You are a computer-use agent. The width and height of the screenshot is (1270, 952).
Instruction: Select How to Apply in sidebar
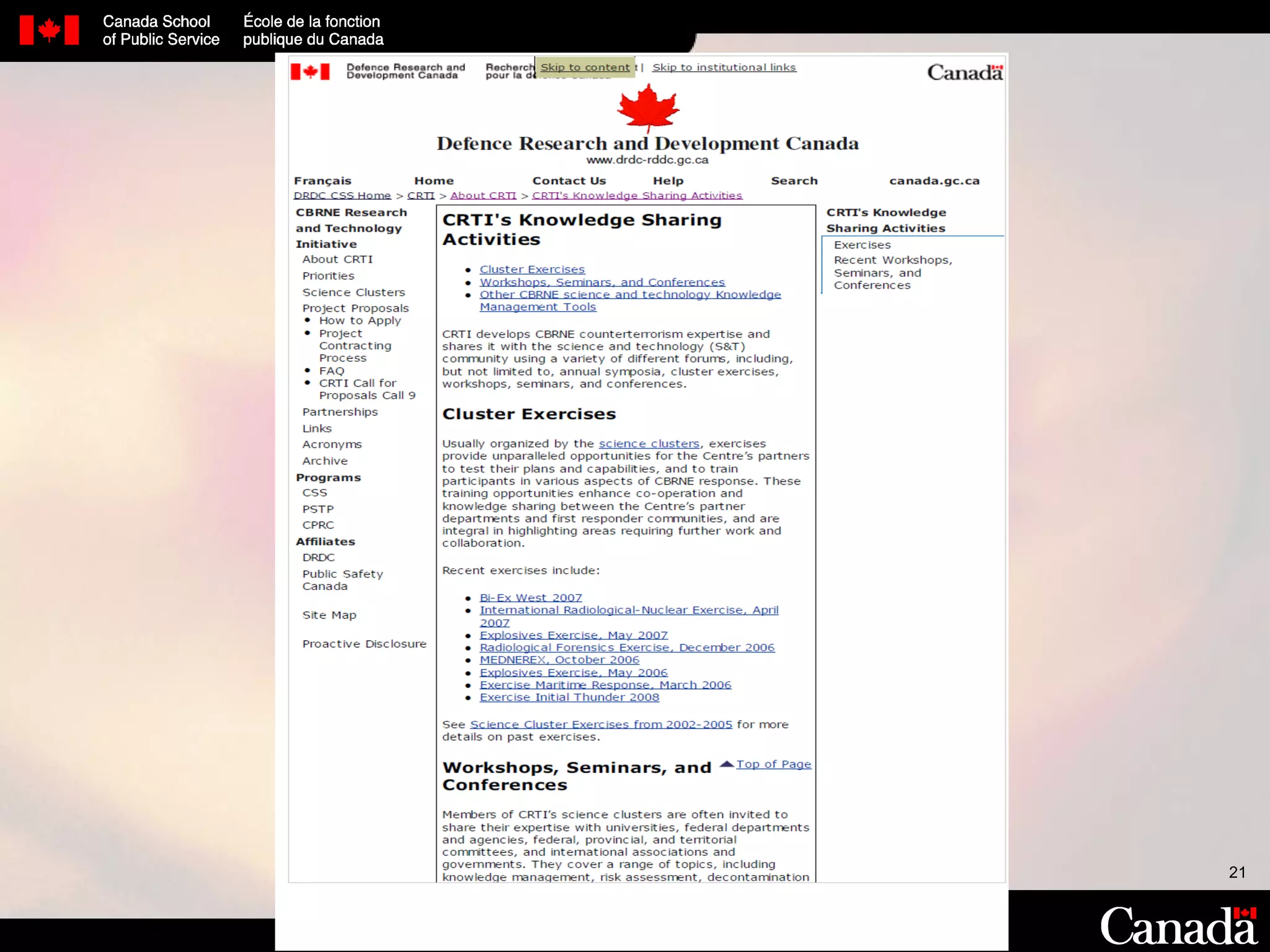point(360,321)
